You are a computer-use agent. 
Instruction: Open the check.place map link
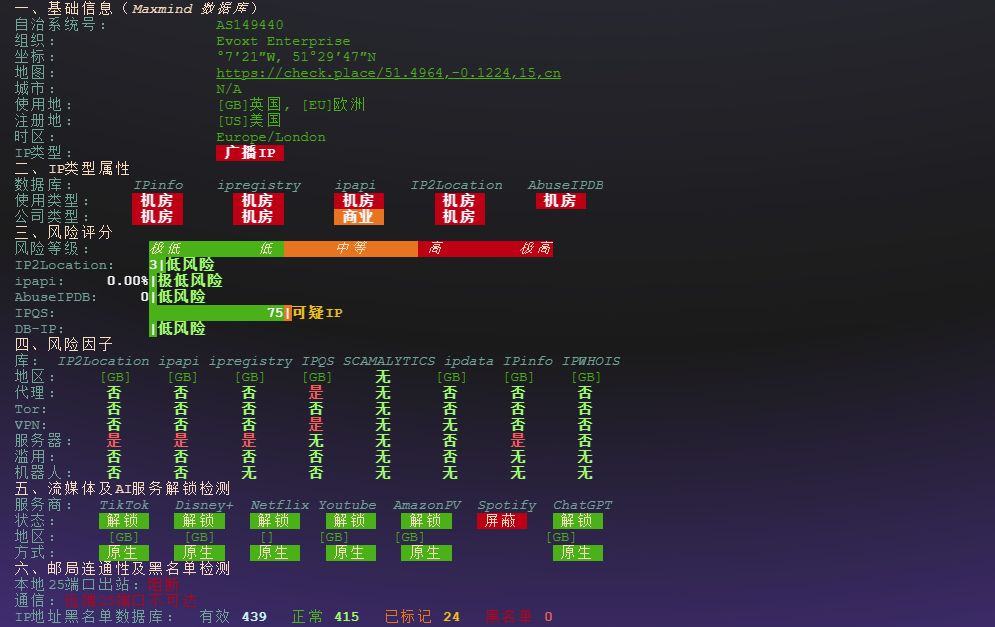click(x=388, y=73)
